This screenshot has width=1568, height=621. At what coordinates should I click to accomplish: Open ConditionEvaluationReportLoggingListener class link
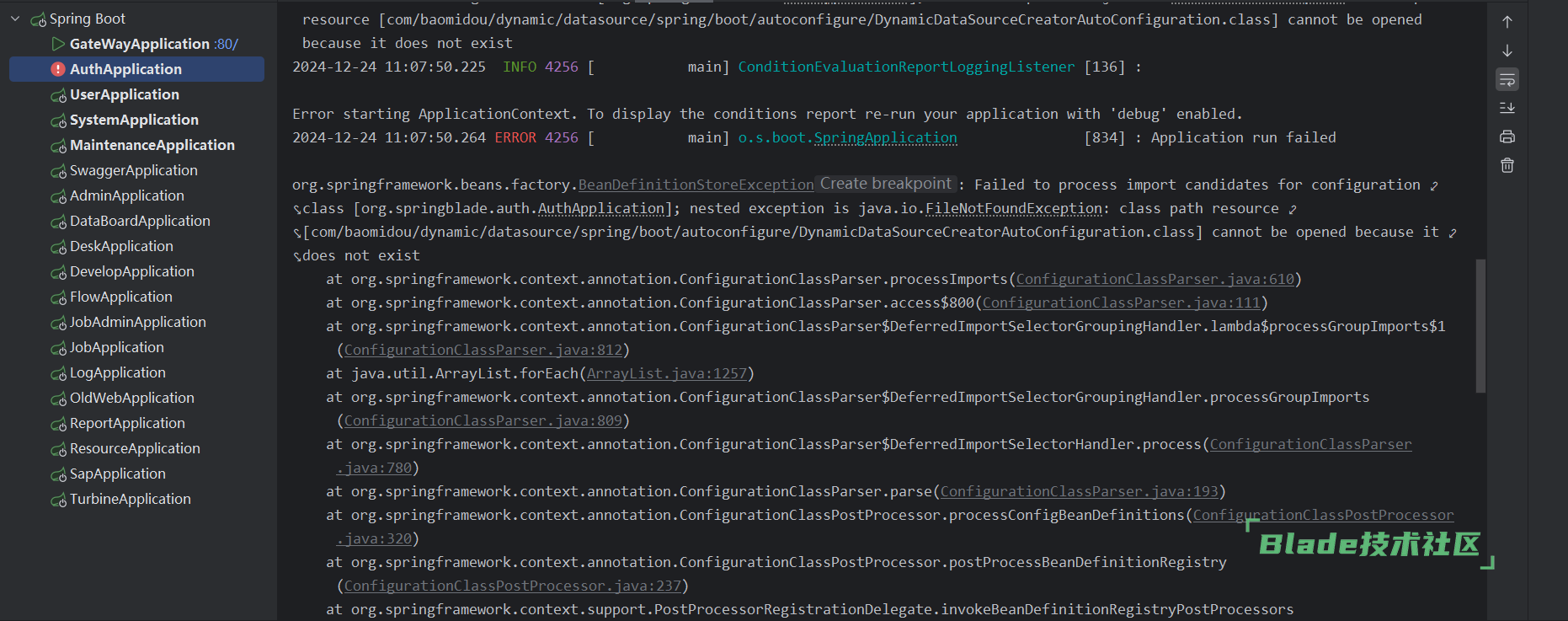tap(906, 67)
